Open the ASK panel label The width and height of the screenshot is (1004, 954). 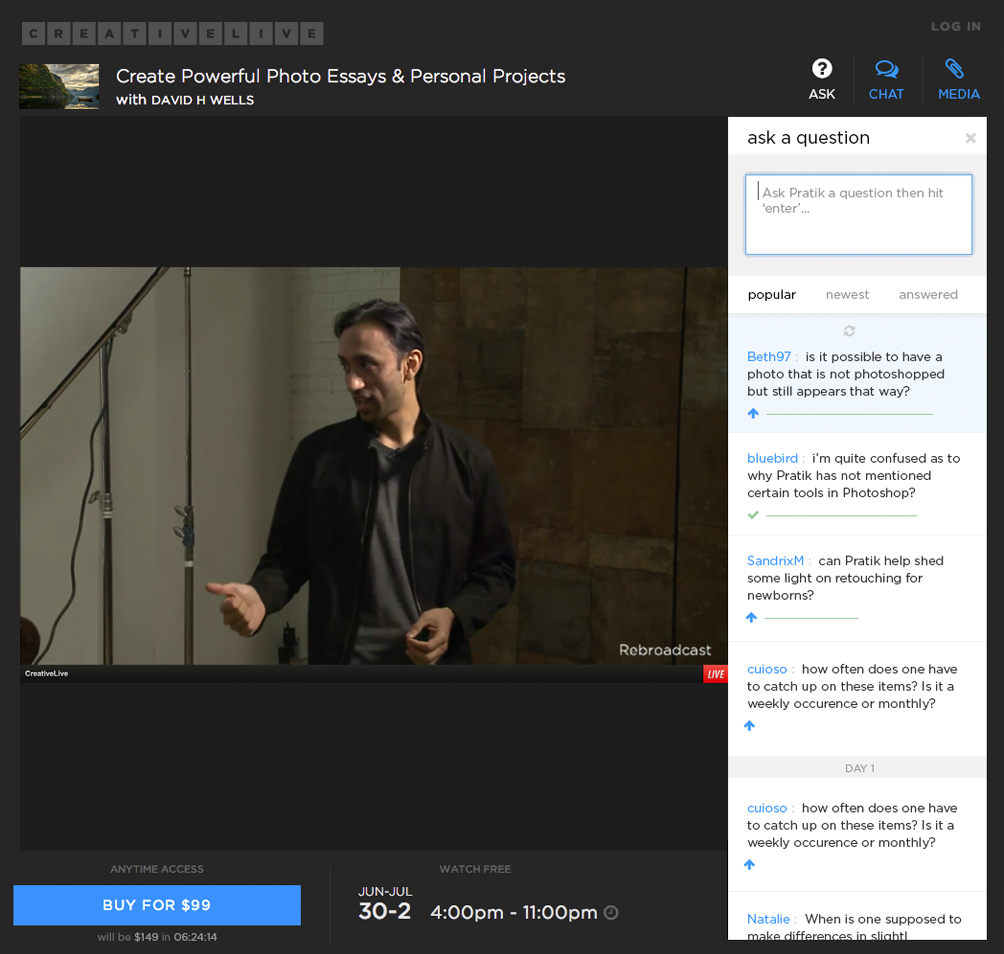point(822,94)
